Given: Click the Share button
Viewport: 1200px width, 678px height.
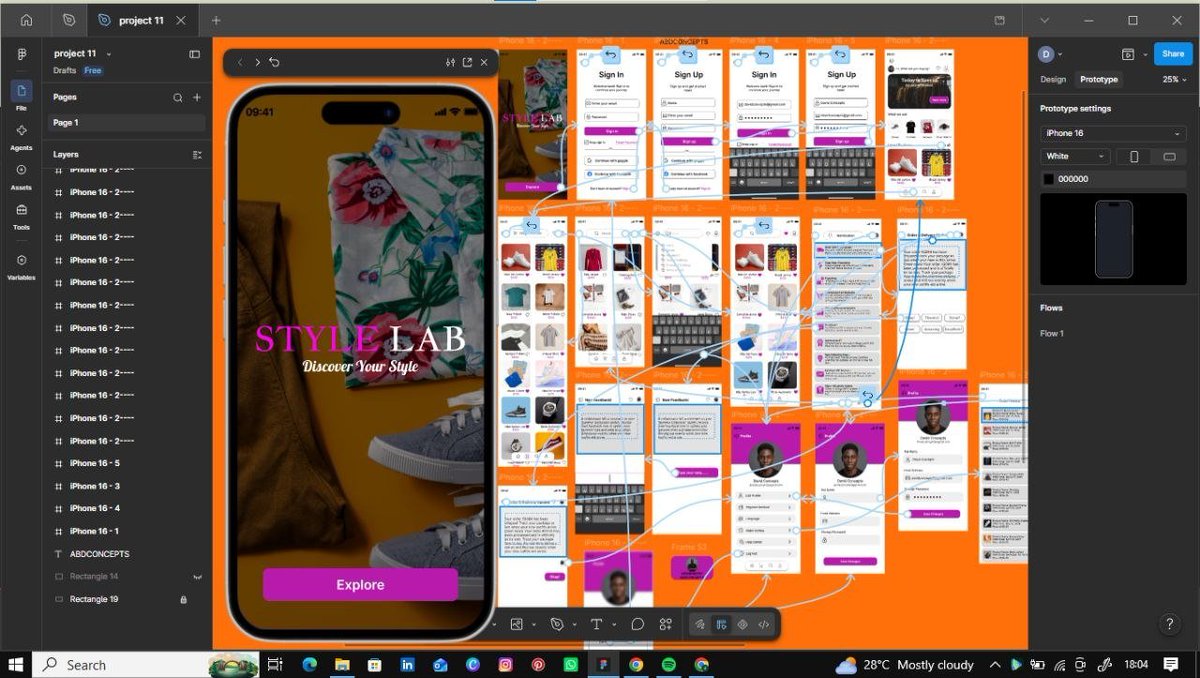Looking at the screenshot, I should (1173, 54).
